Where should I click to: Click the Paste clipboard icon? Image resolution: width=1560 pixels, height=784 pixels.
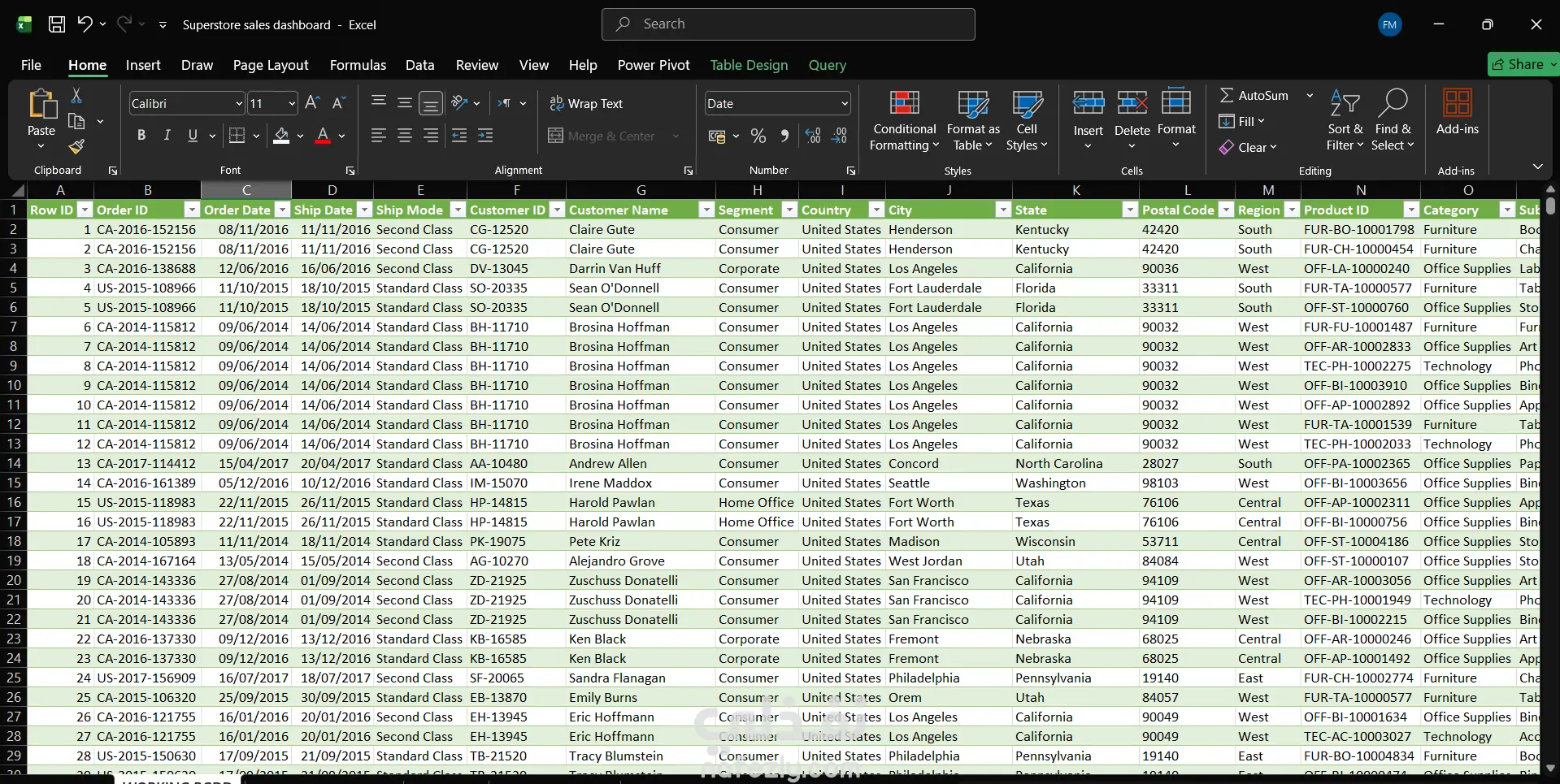click(x=41, y=106)
